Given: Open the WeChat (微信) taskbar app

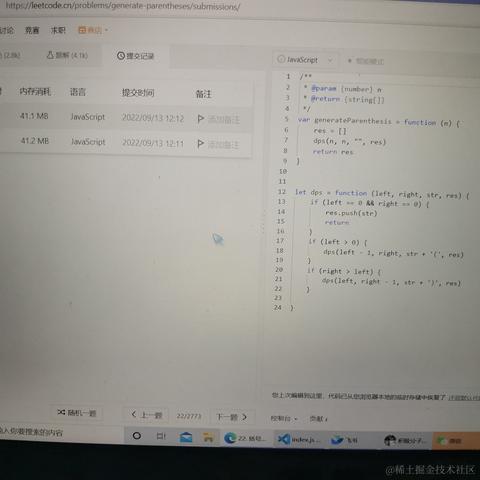Looking at the screenshot, I should point(449,441).
